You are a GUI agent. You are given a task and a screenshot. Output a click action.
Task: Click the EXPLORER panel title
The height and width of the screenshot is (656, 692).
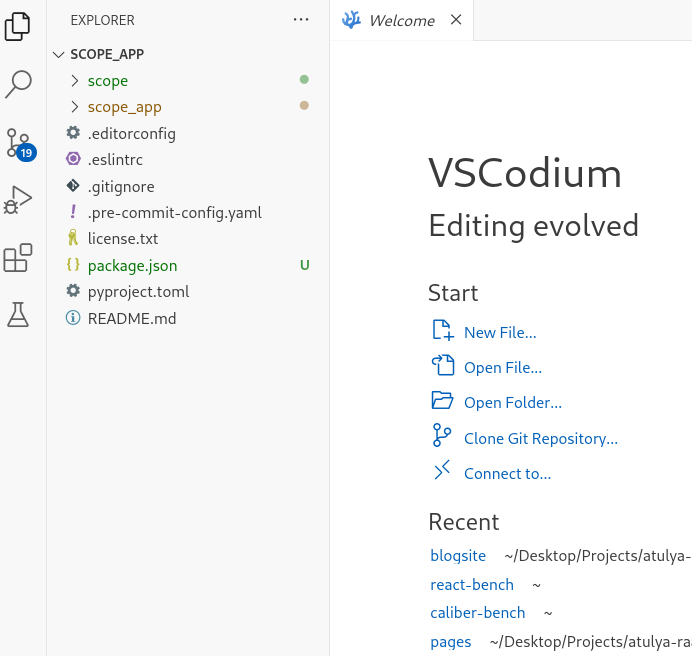click(x=102, y=20)
